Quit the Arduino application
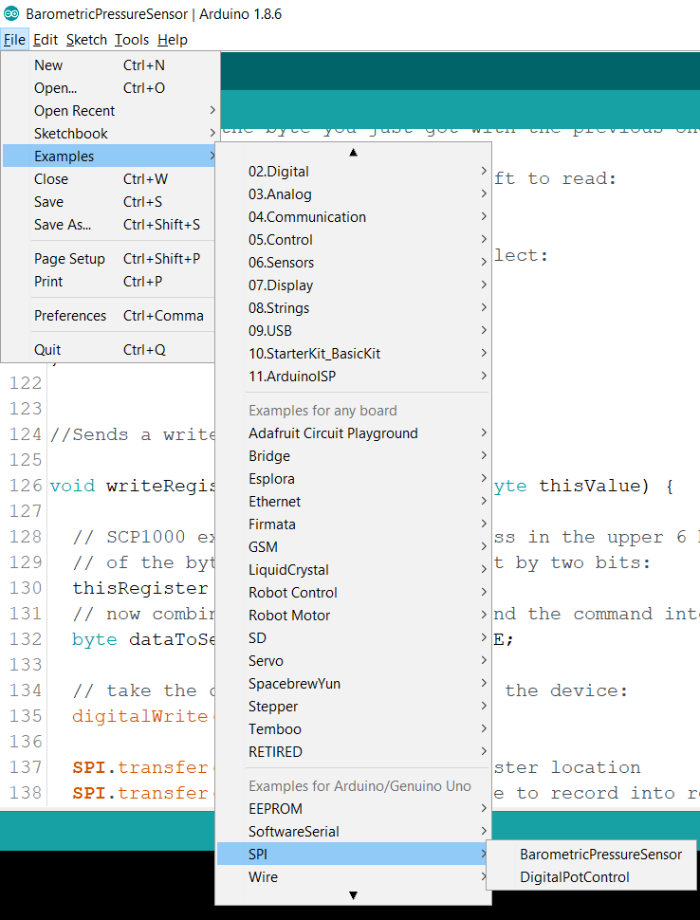This screenshot has height=920, width=700. pyautogui.click(x=47, y=350)
